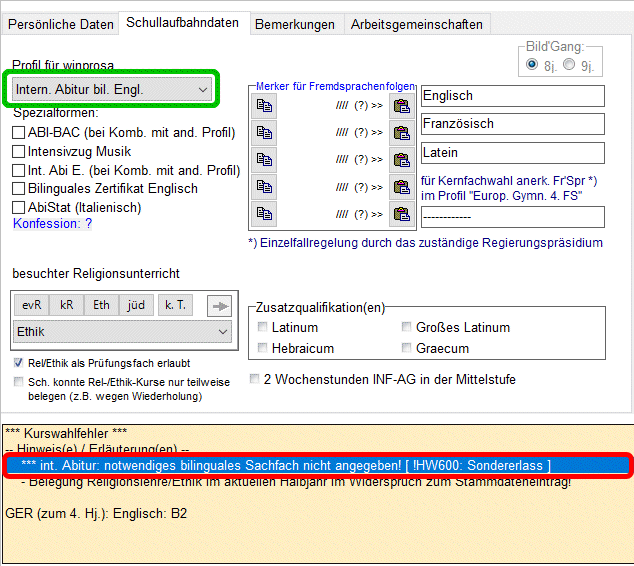Click the Konfession: ? link
634x566 pixels.
click(x=52, y=224)
